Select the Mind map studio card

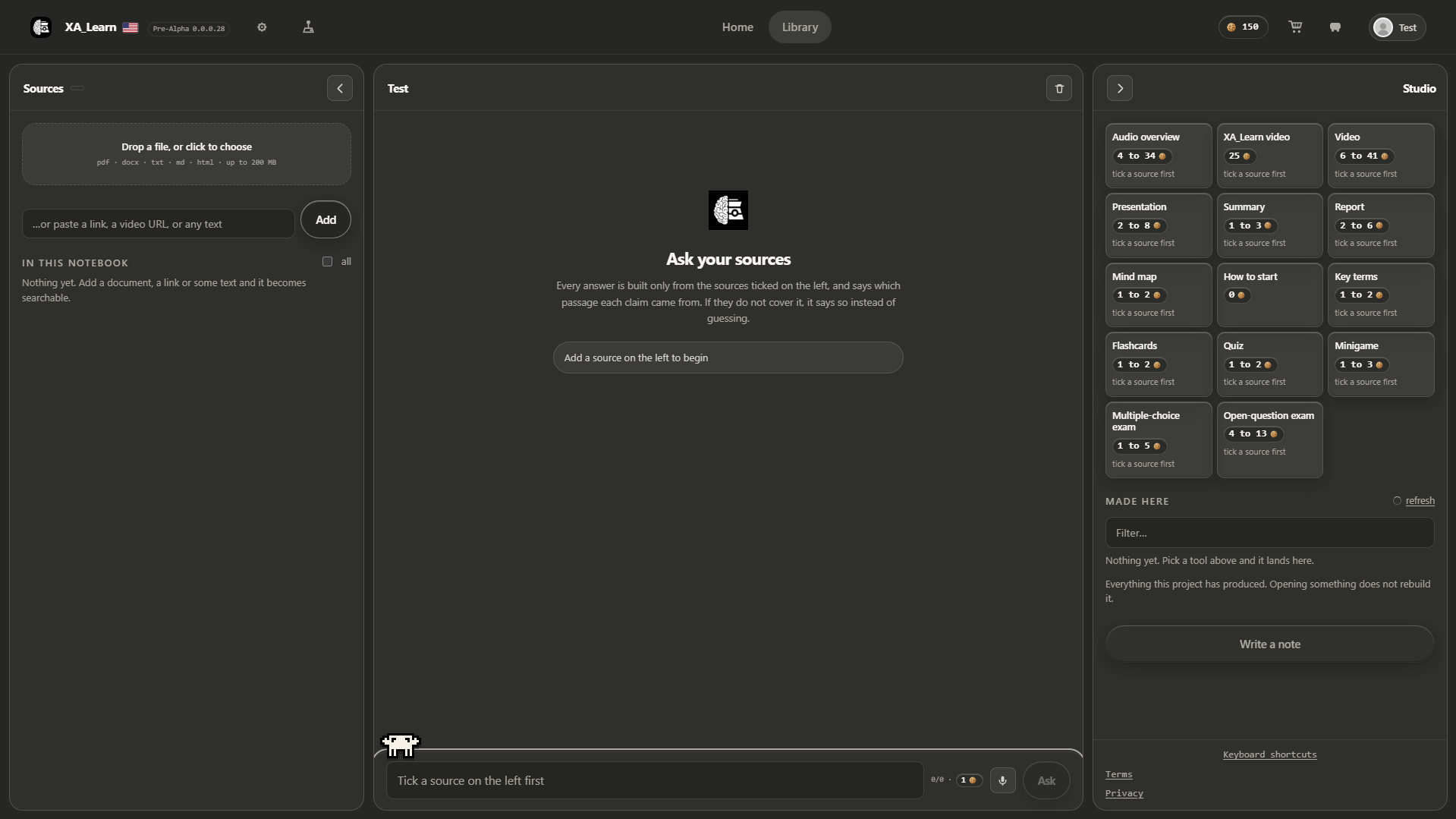pos(1159,295)
